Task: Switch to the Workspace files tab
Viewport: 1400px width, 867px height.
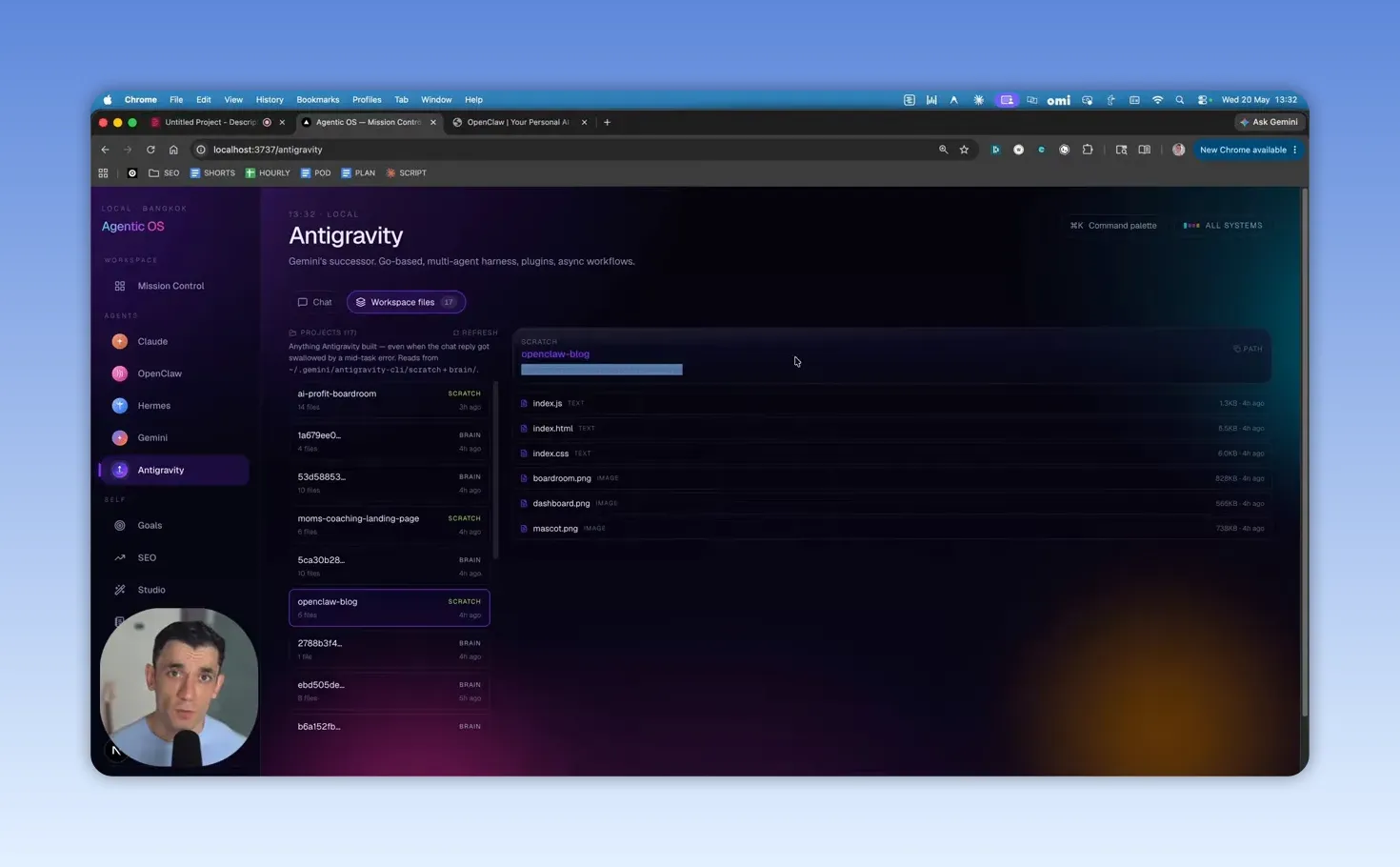Action: pos(406,302)
